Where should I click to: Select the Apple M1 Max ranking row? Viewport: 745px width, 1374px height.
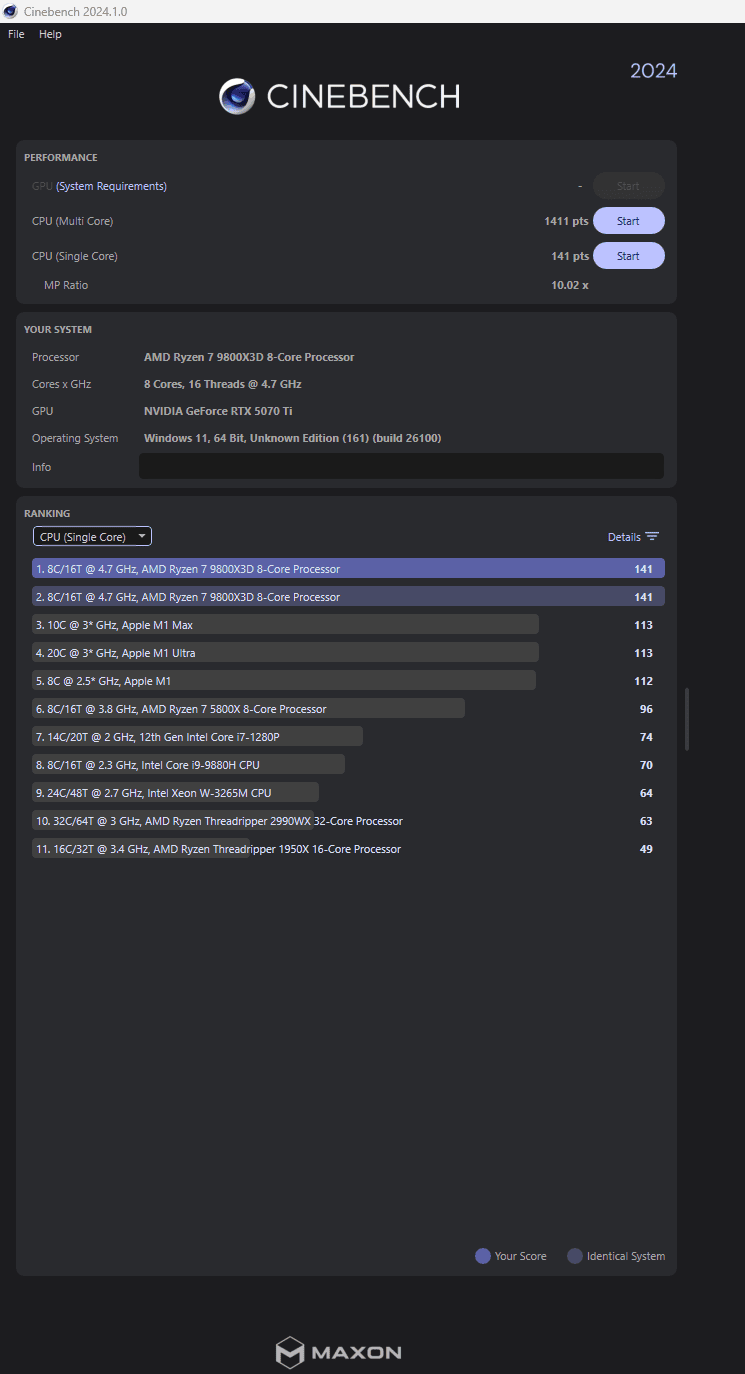[348, 625]
